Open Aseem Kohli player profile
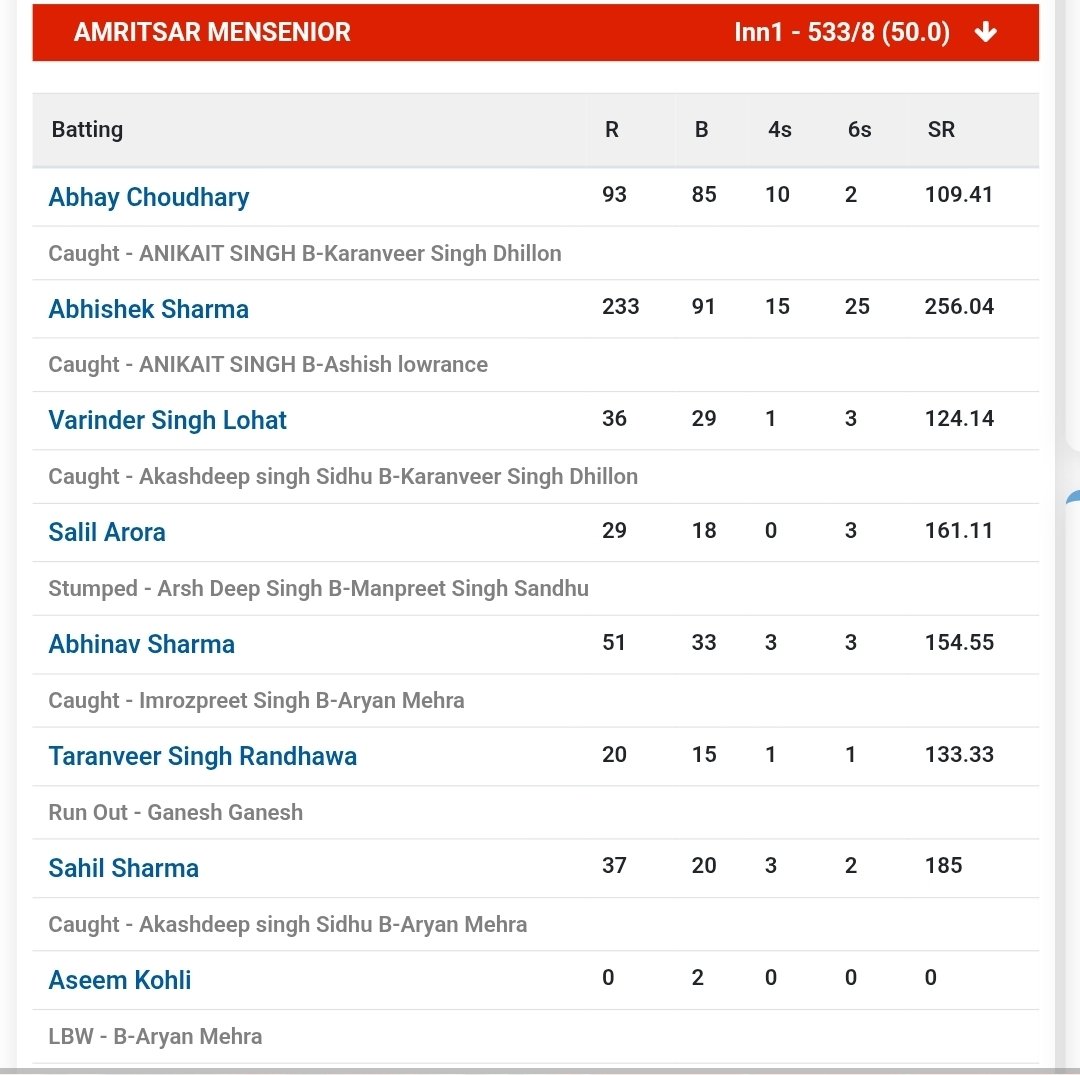 pos(120,980)
